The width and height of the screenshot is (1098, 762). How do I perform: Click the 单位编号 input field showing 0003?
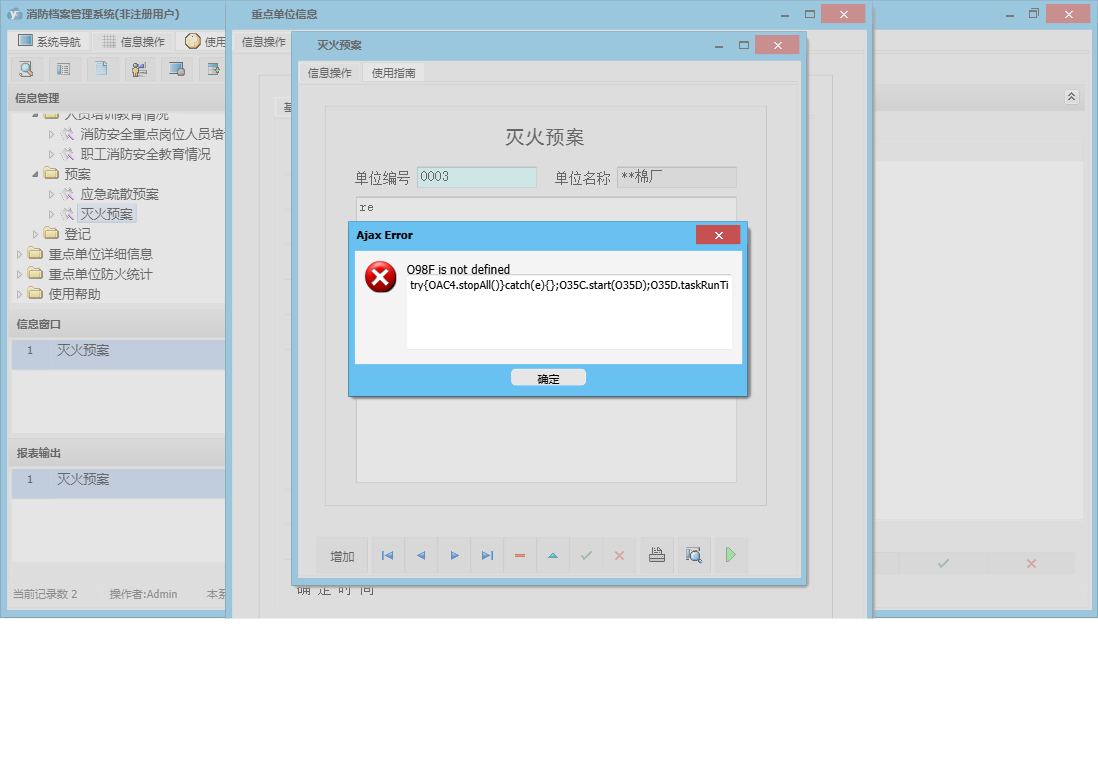(477, 176)
